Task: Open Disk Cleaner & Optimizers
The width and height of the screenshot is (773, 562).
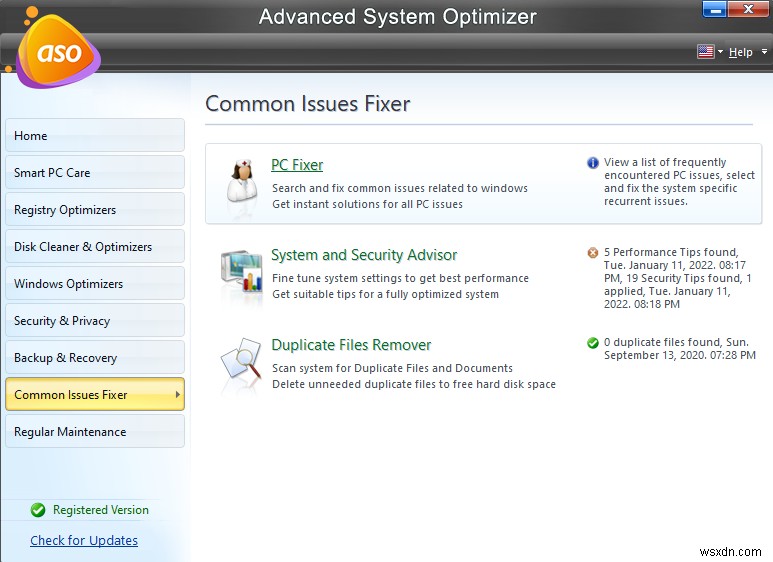Action: [95, 247]
